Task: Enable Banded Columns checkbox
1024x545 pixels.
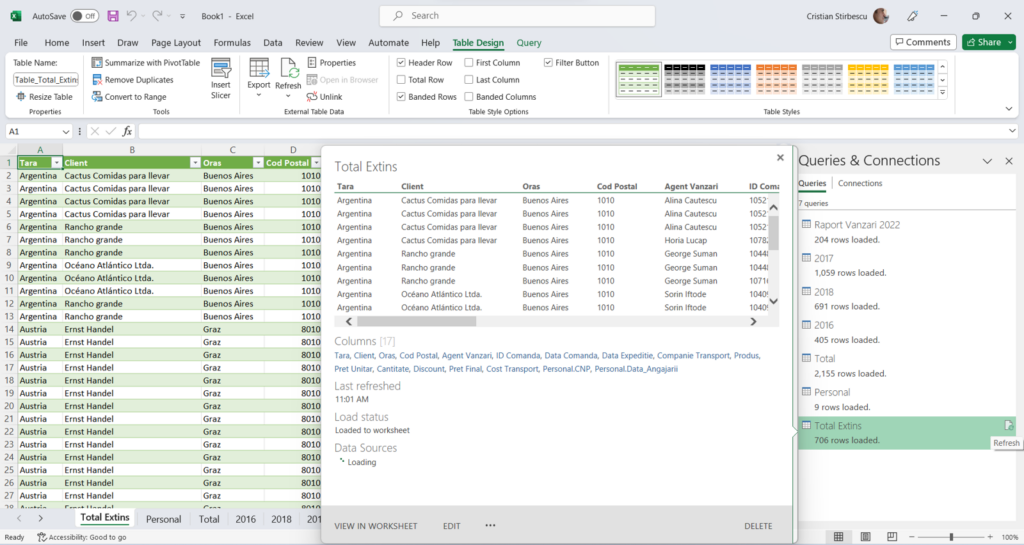Action: pos(469,97)
